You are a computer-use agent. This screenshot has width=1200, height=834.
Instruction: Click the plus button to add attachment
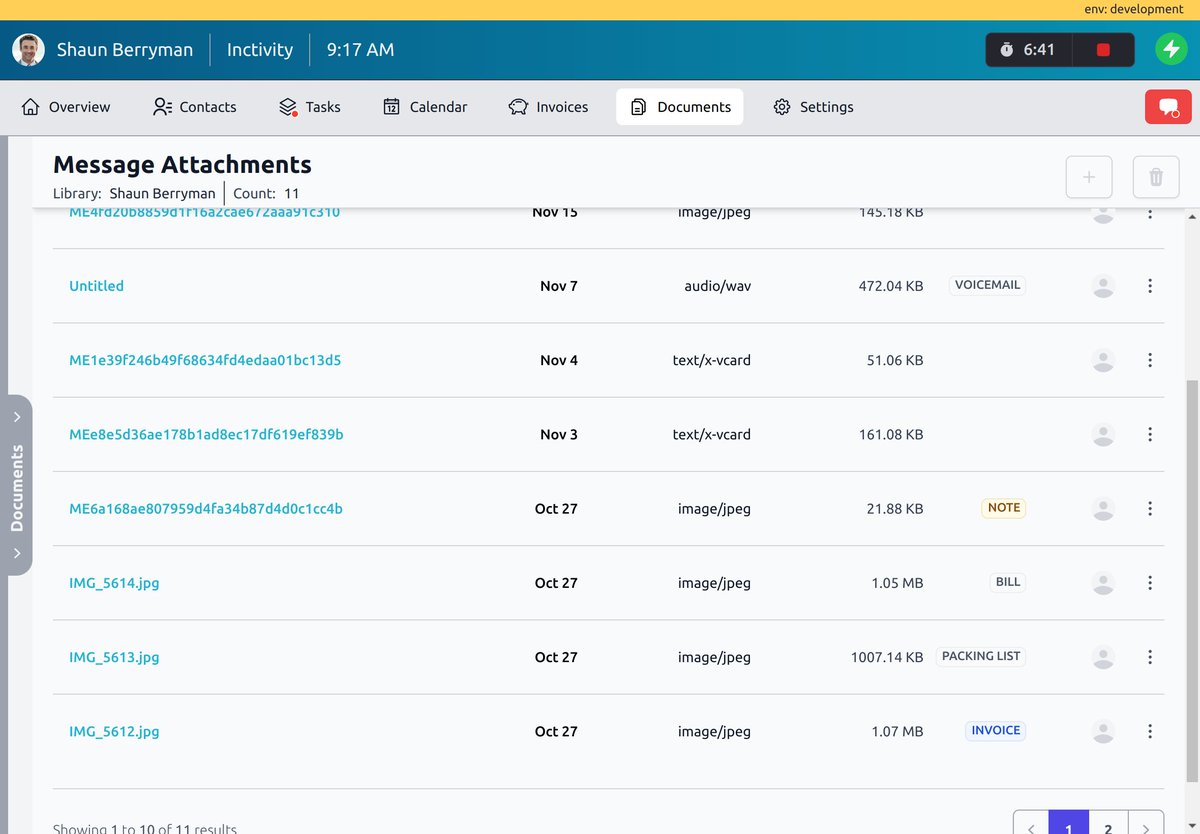point(1089,177)
